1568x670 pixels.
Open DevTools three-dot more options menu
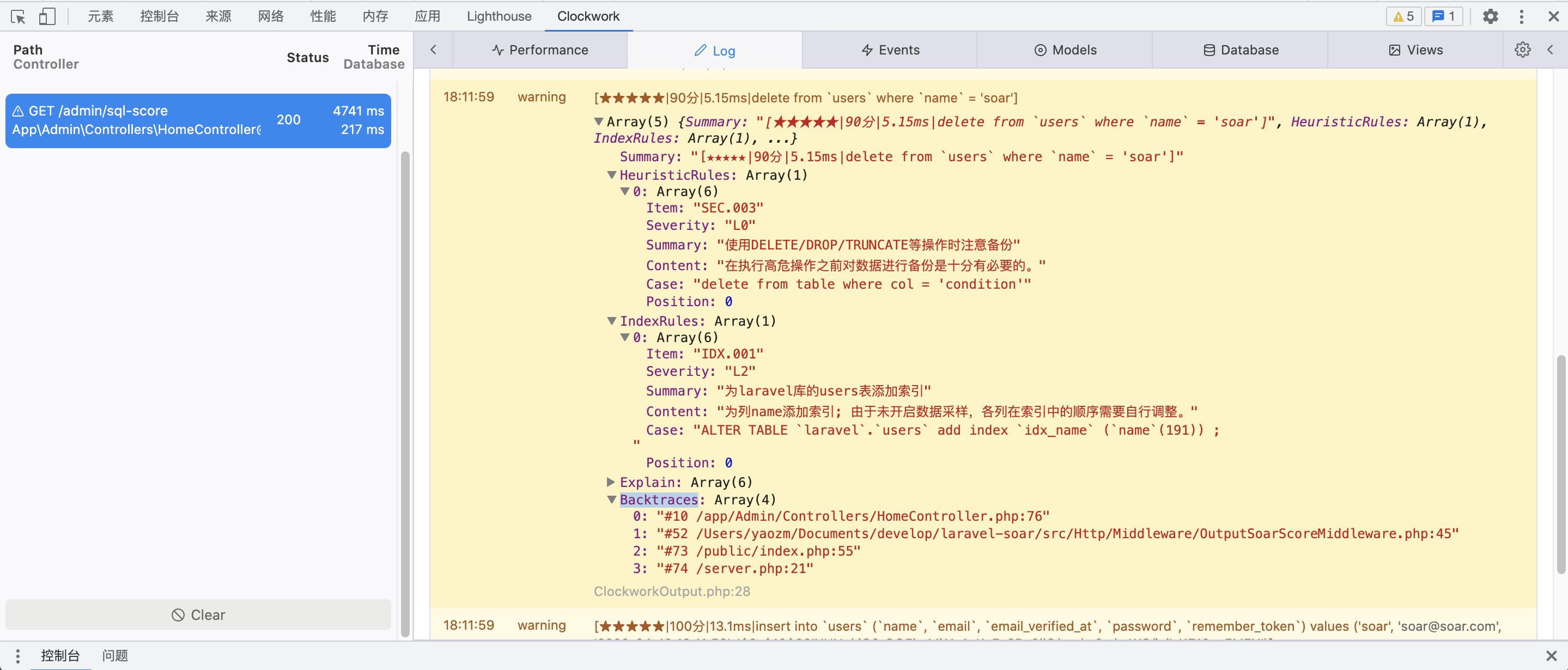1521,16
